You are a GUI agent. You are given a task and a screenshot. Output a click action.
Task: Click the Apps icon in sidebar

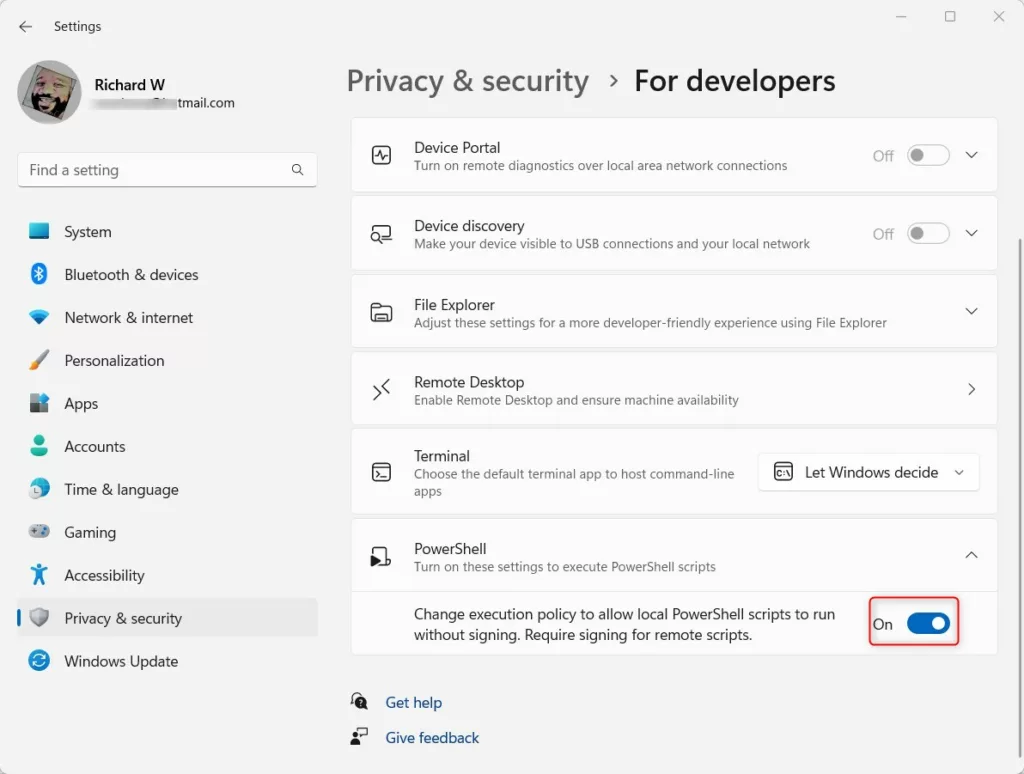(39, 404)
